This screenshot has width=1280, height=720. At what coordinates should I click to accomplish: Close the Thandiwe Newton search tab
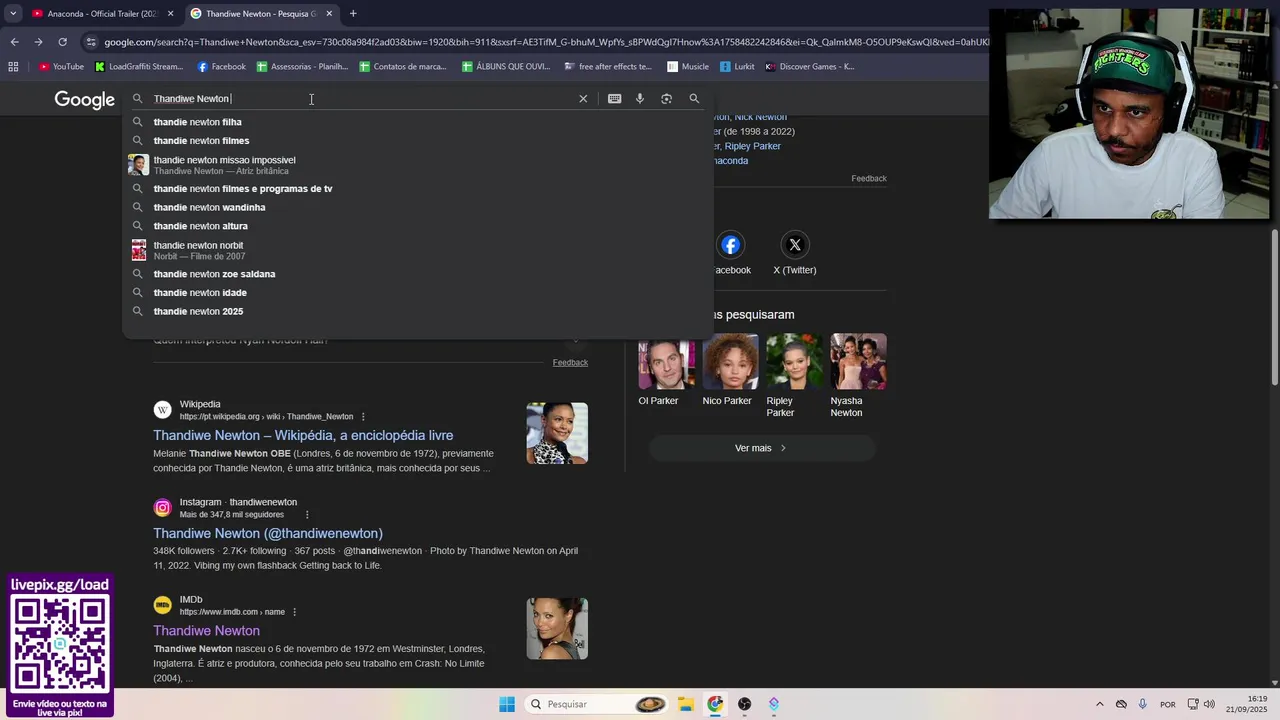329,14
